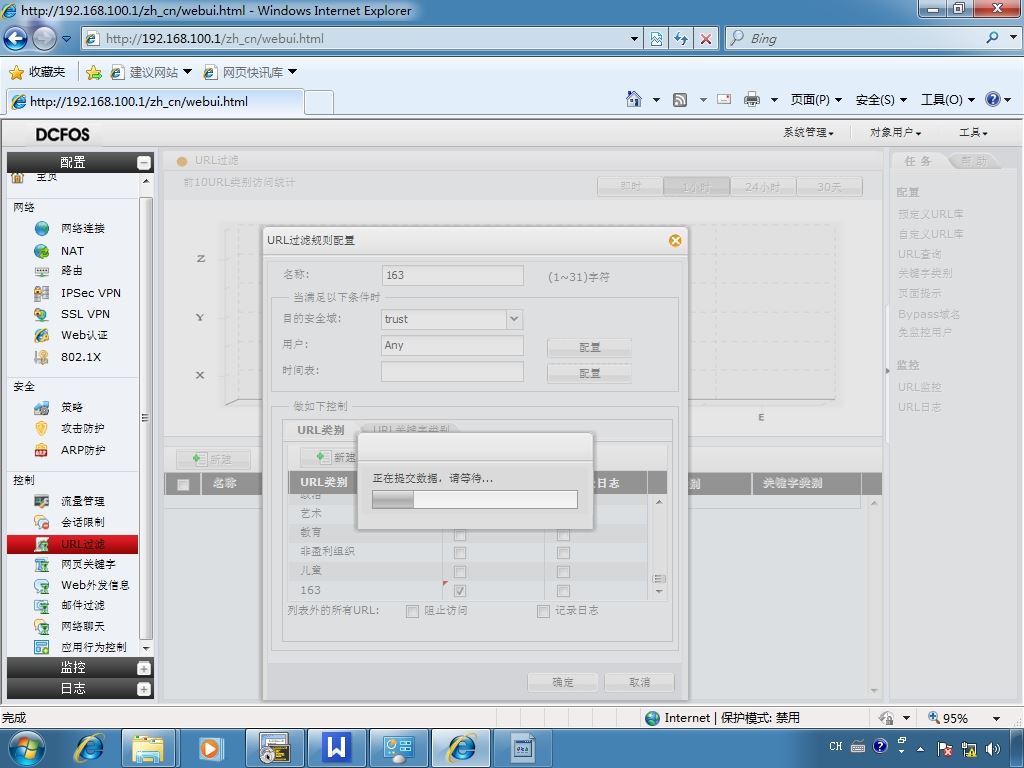Select the 30天 time range tab
Viewport: 1024px width, 768px height.
pos(829,187)
